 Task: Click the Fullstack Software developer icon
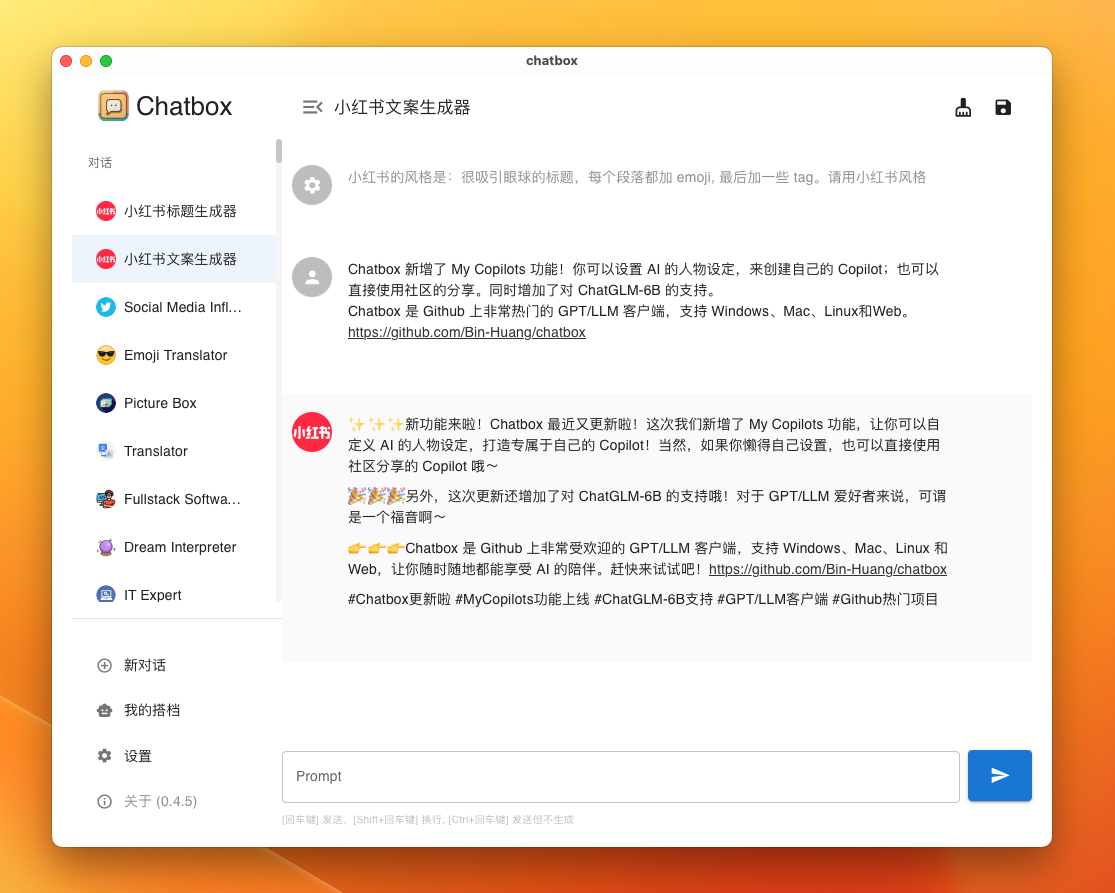point(106,499)
